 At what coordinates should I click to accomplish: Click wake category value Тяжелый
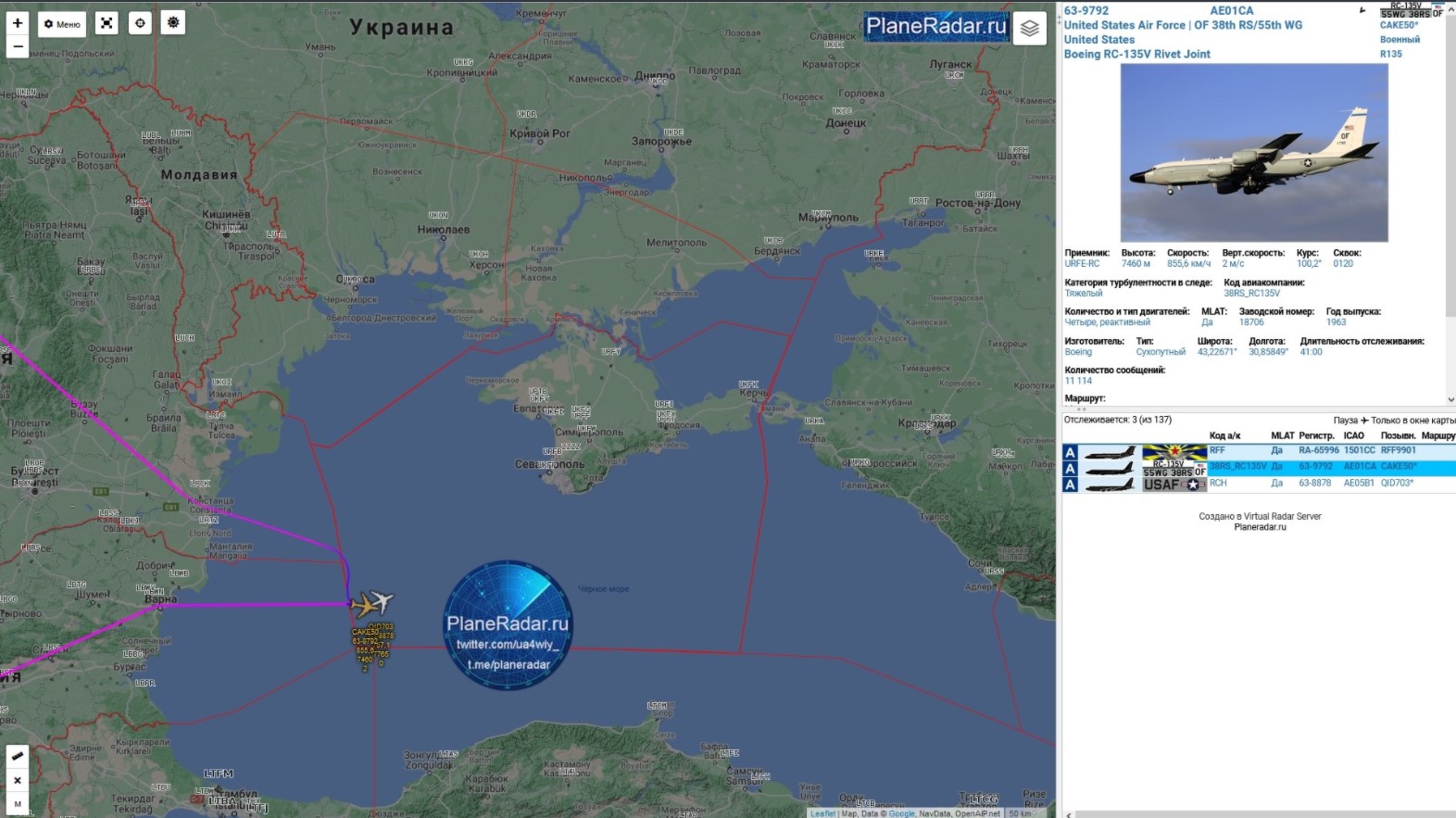[x=1084, y=294]
